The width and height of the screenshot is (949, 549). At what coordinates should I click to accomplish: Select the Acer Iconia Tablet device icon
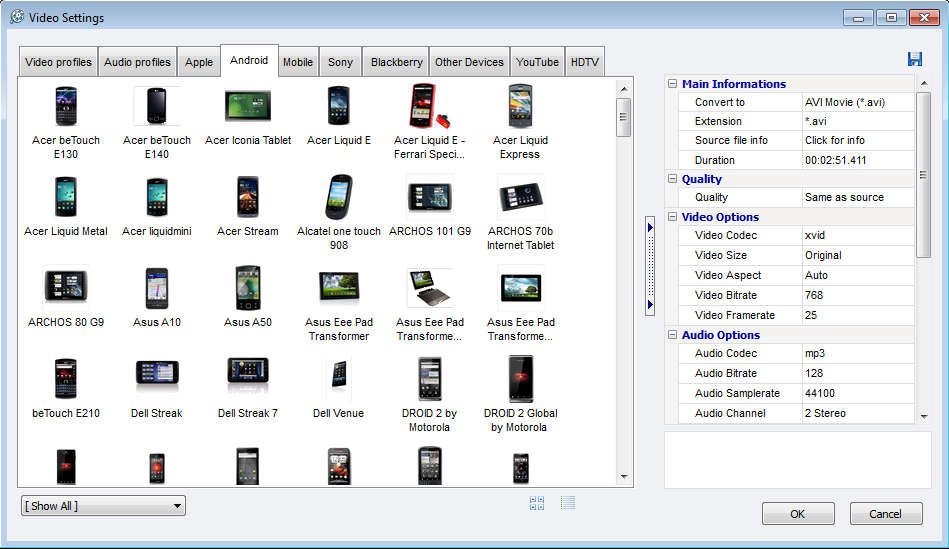247,106
